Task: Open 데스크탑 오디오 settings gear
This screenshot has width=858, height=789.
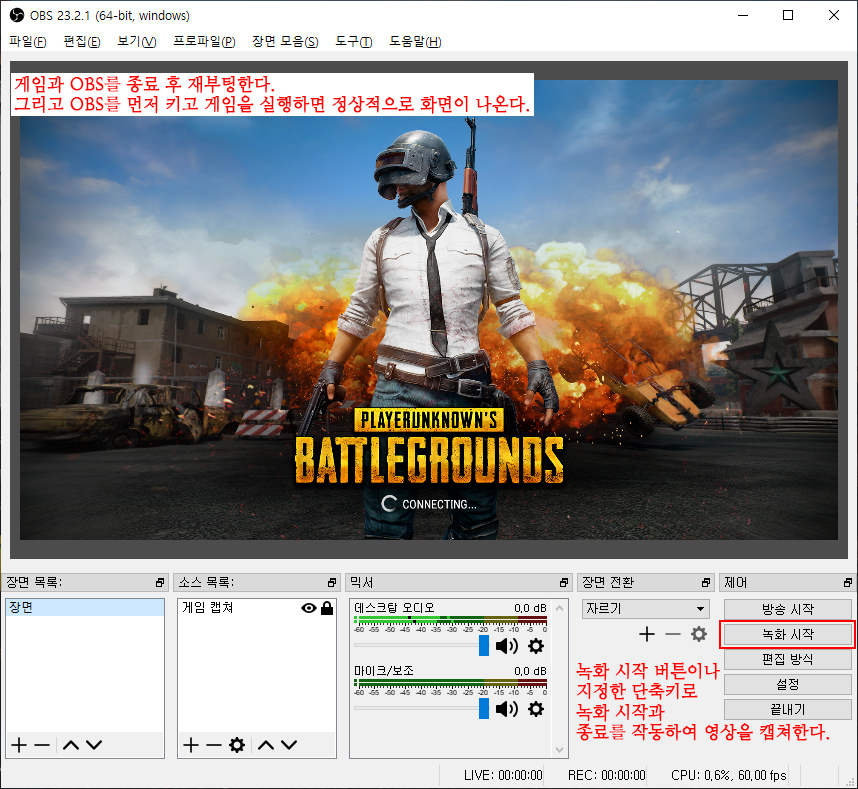Action: [536, 646]
